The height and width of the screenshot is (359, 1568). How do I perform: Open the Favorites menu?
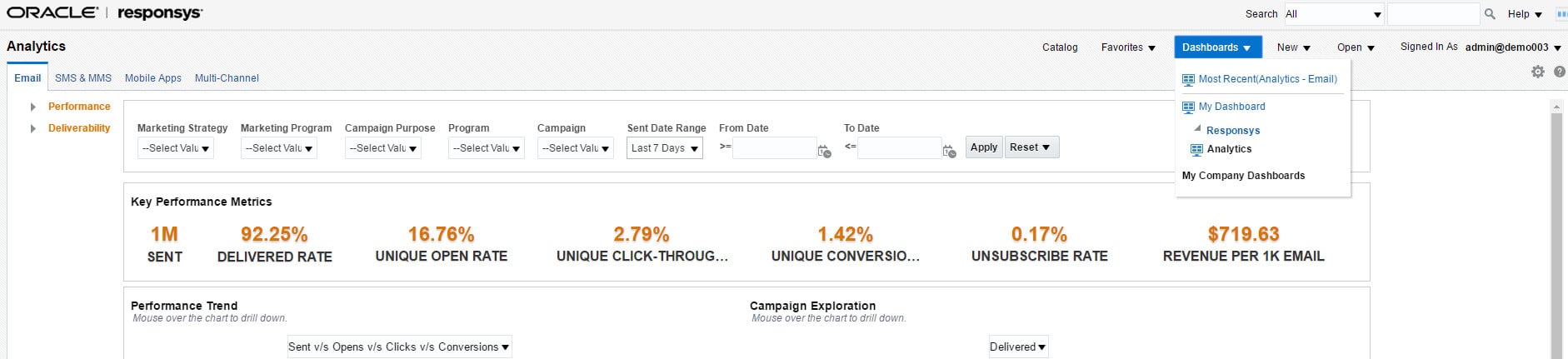pyautogui.click(x=1128, y=47)
